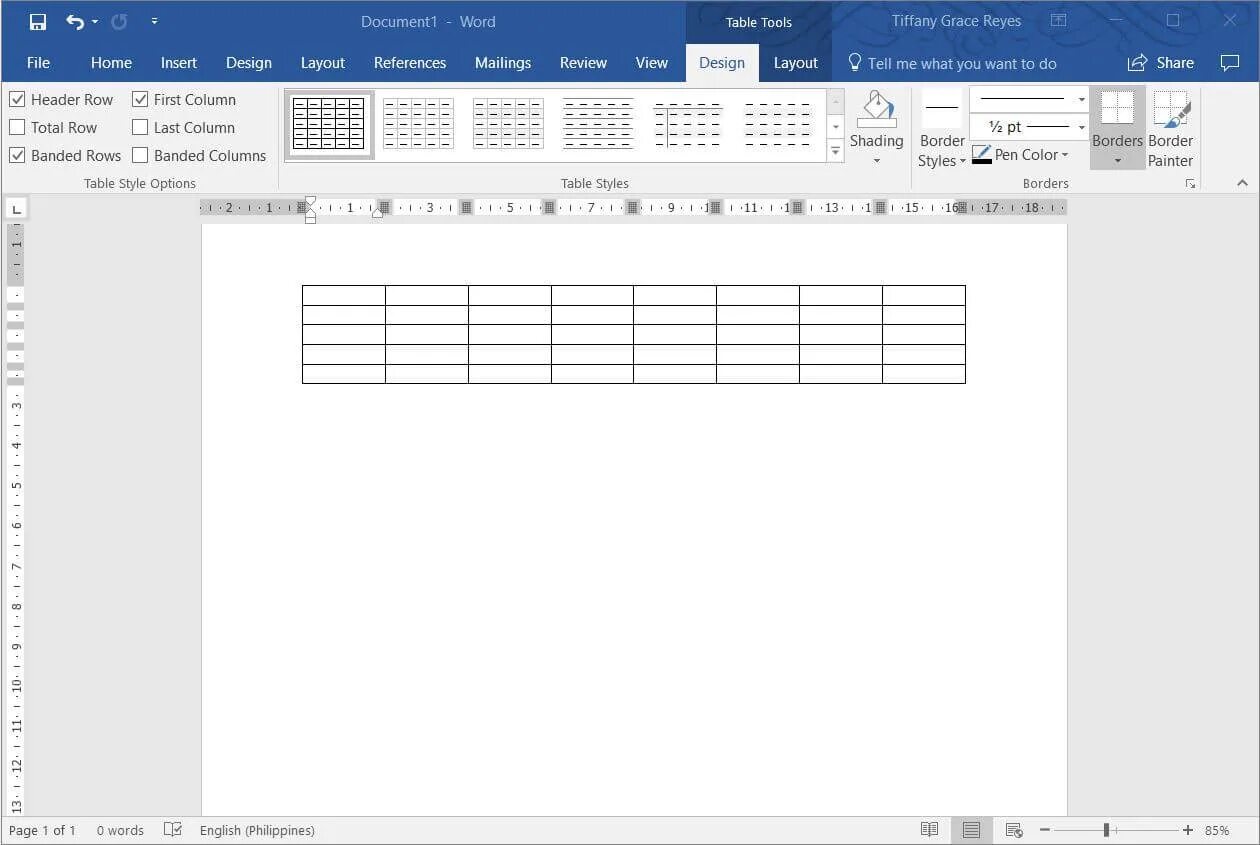1260x845 pixels.
Task: Expand the Borders dropdown arrow
Action: click(x=1117, y=161)
